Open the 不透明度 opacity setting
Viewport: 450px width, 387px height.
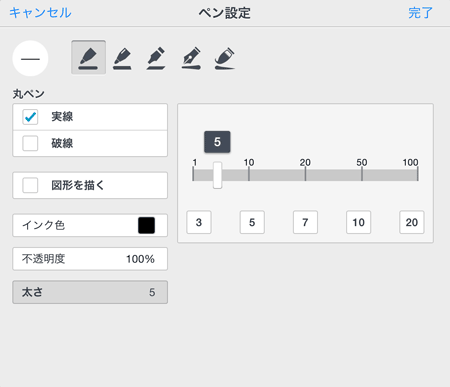coord(90,259)
